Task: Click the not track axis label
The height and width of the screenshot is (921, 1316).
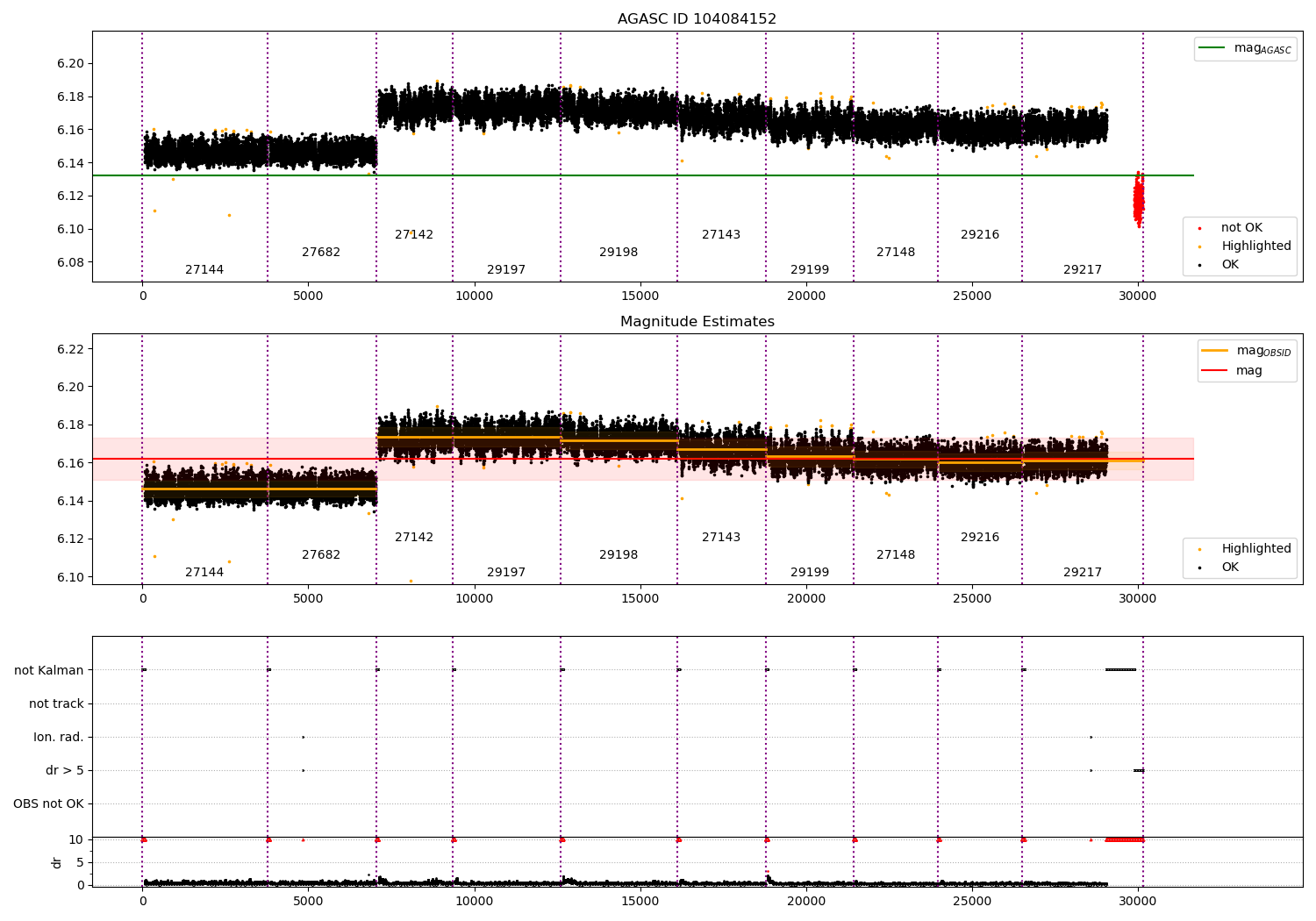Action: (x=56, y=704)
